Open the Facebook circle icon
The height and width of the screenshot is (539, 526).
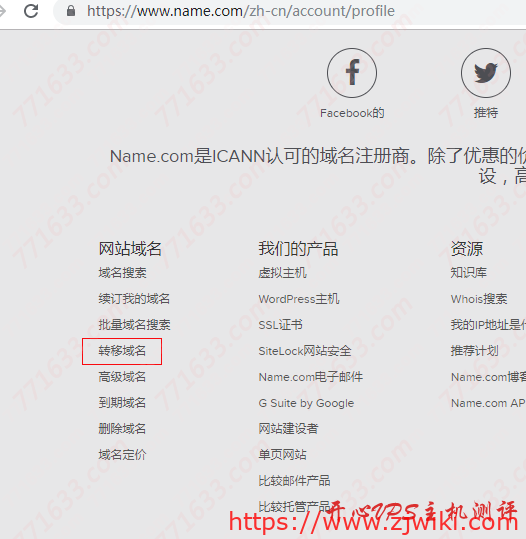point(352,73)
